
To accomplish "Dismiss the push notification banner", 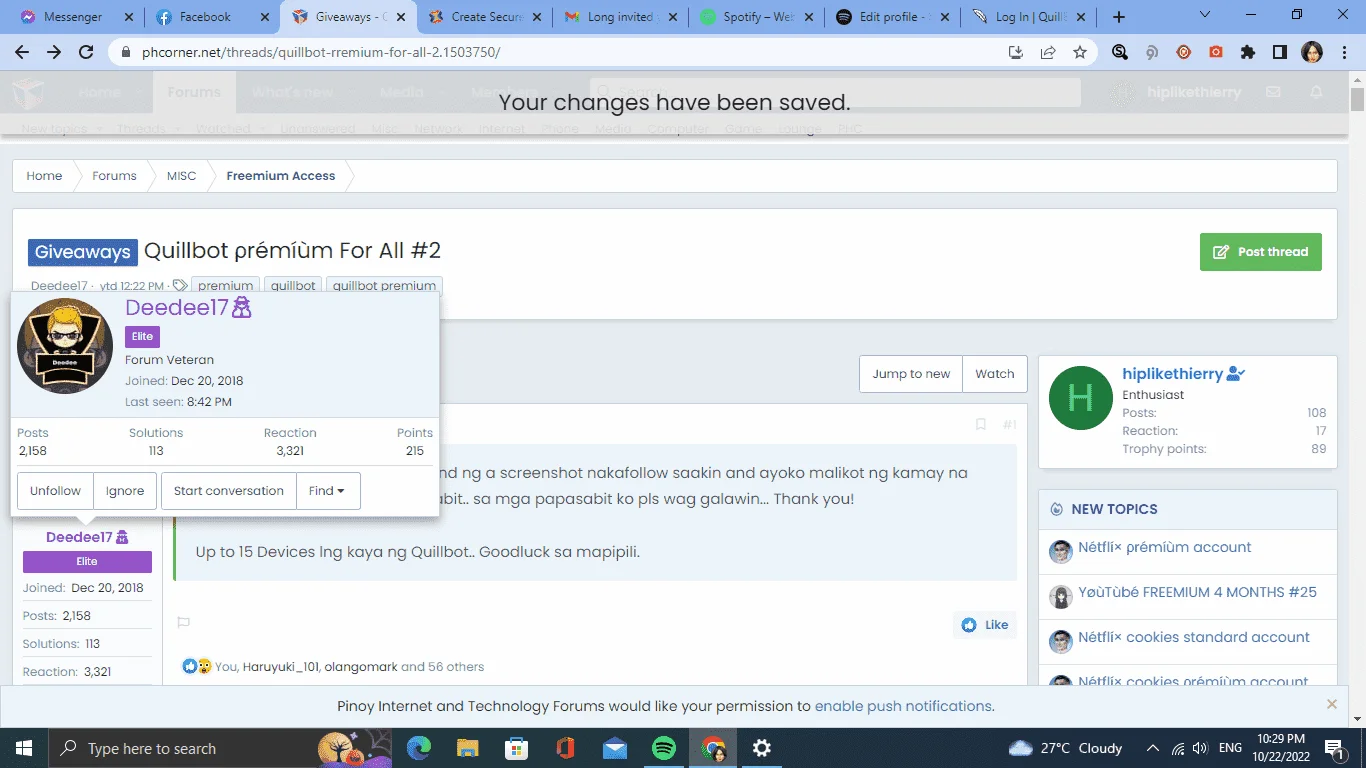I will [1332, 705].
